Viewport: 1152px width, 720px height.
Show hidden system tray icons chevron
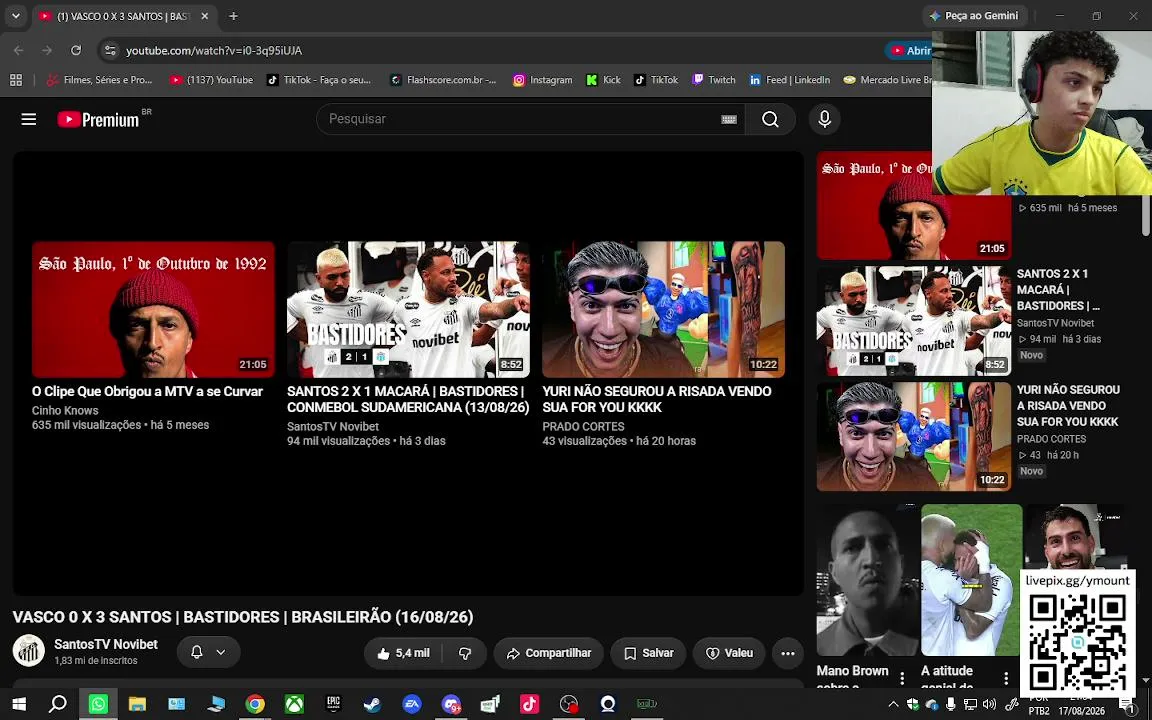coord(893,705)
